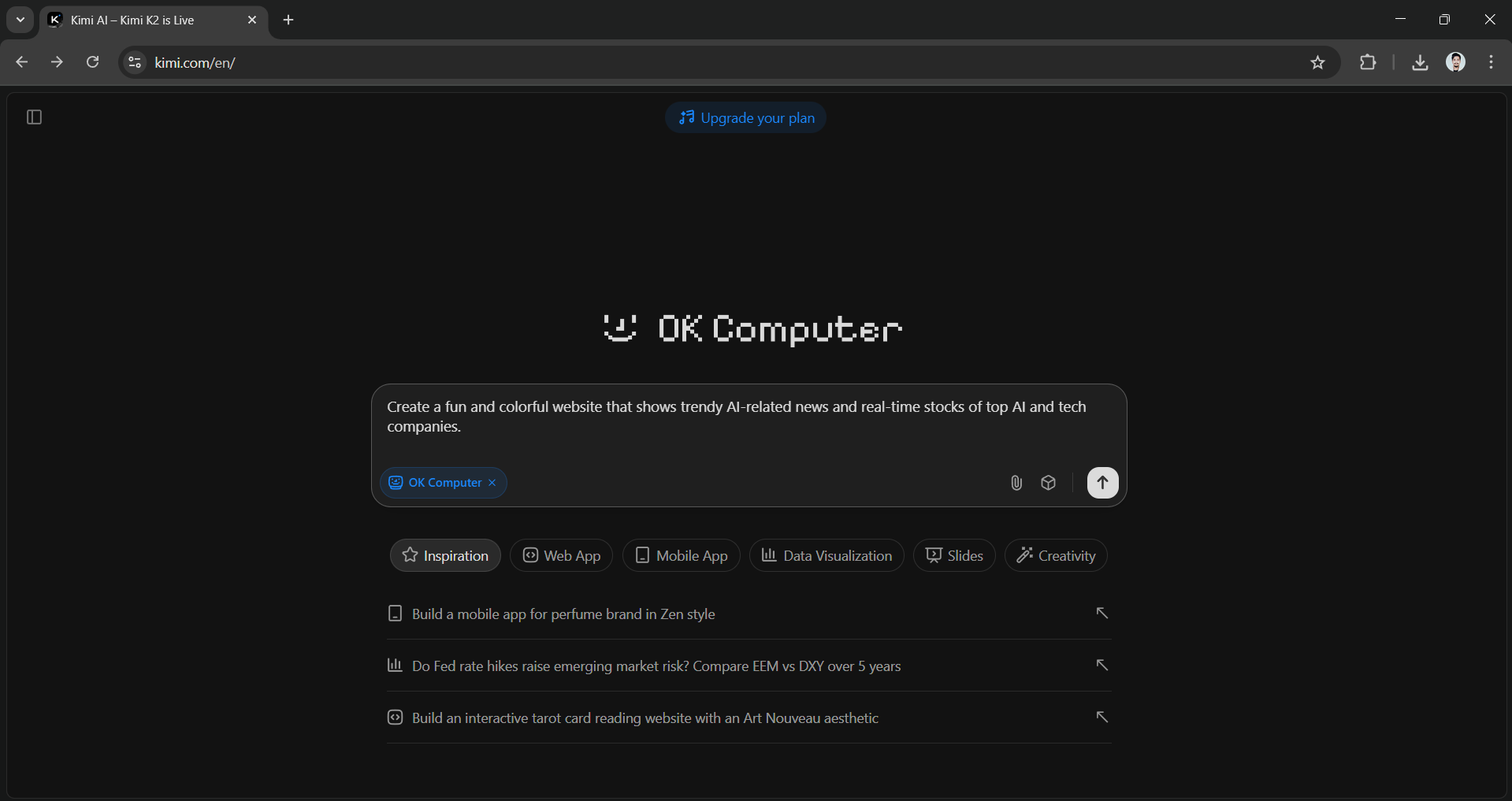This screenshot has height=801, width=1512.
Task: Open a new tab with the plus icon
Action: pos(288,20)
